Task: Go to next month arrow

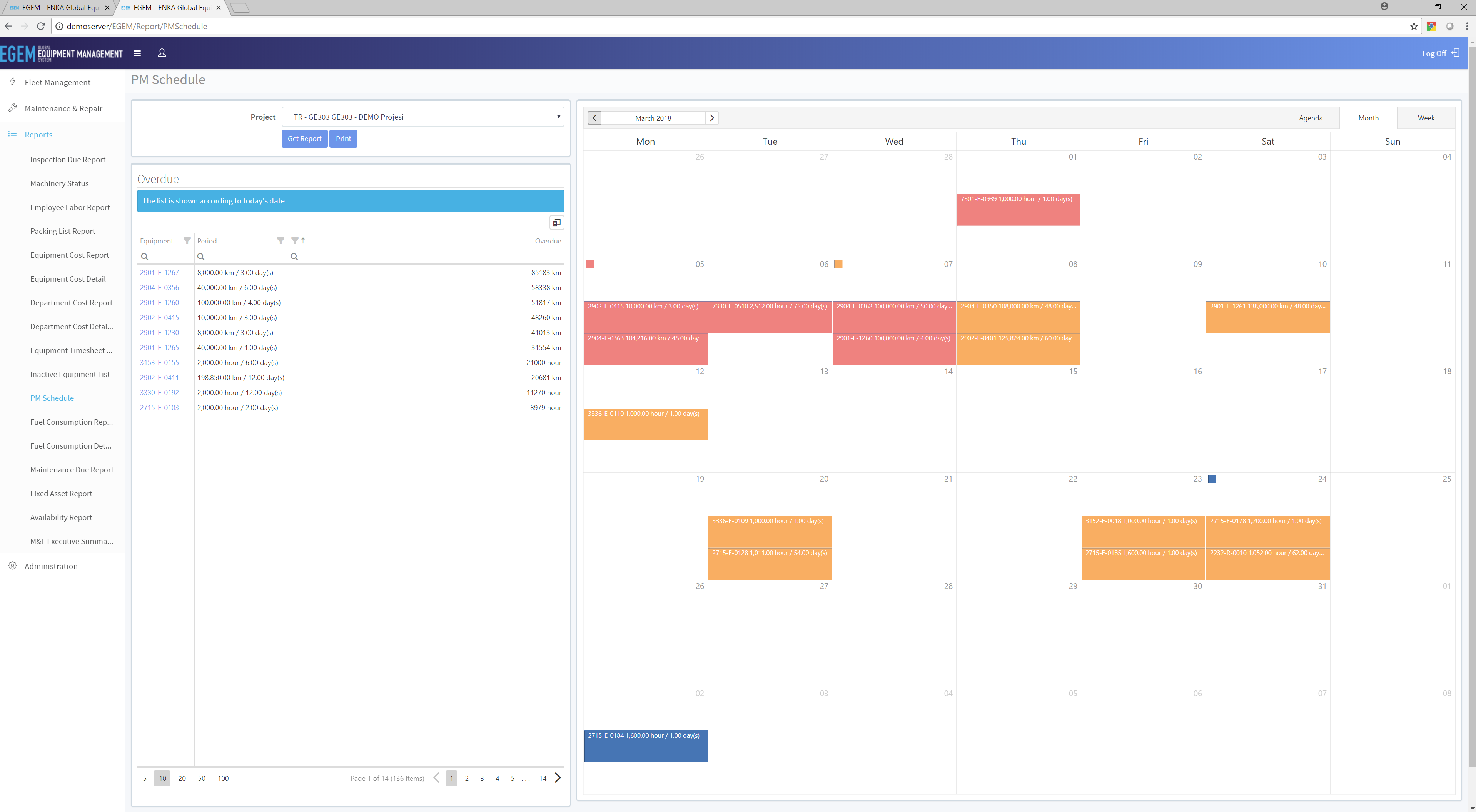Action: (712, 118)
